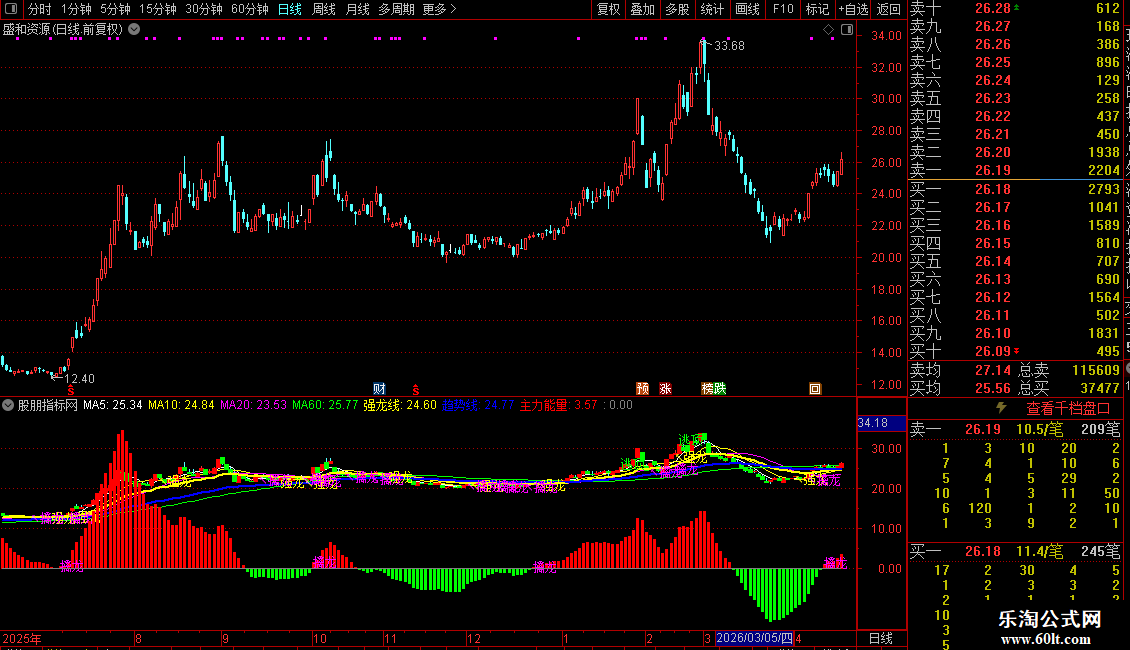Select the 卖五 26.23 order row
Image resolution: width=1130 pixels, height=650 pixels.
[x=1015, y=99]
